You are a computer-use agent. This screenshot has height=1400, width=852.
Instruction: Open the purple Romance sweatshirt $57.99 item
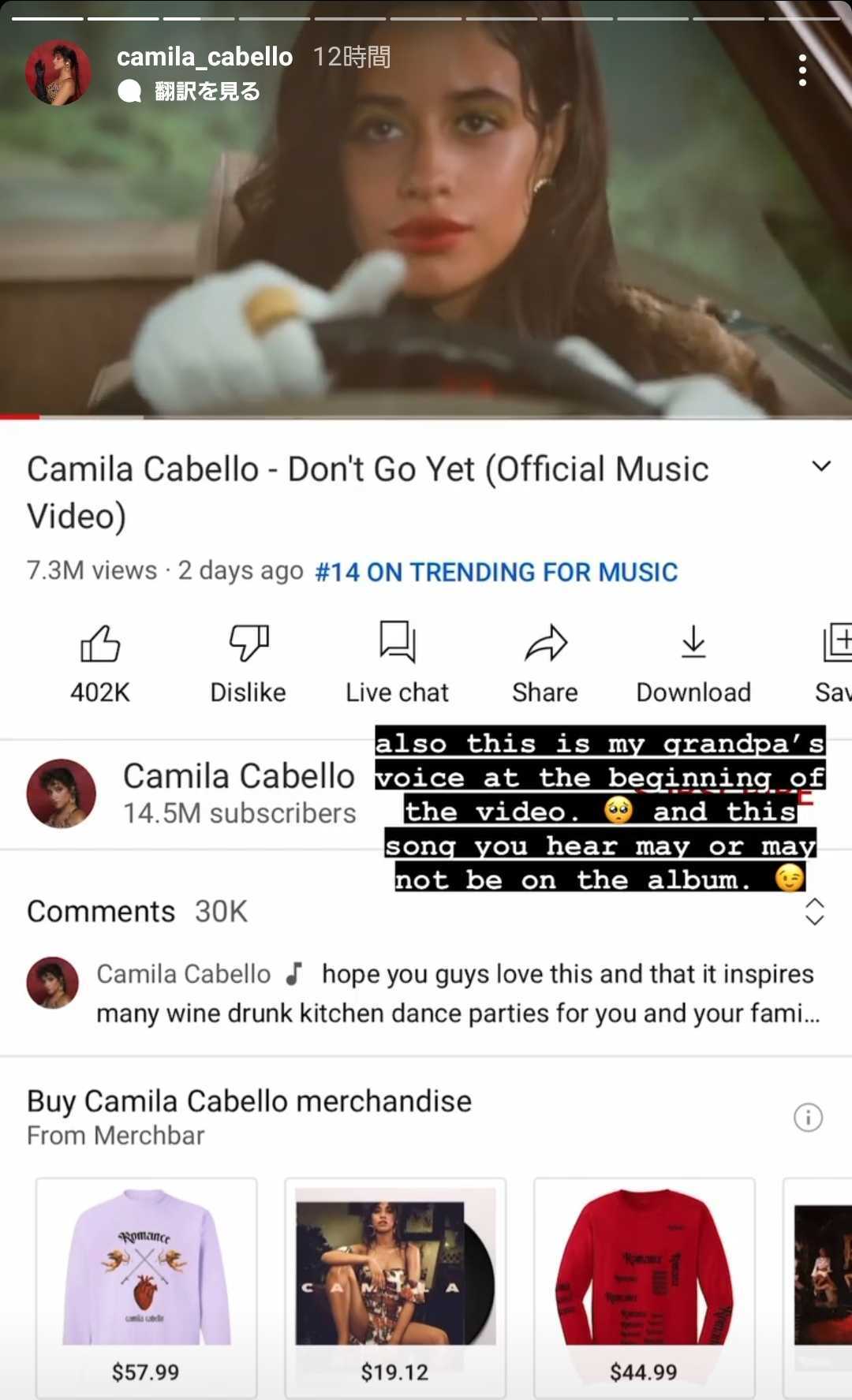coord(147,1287)
